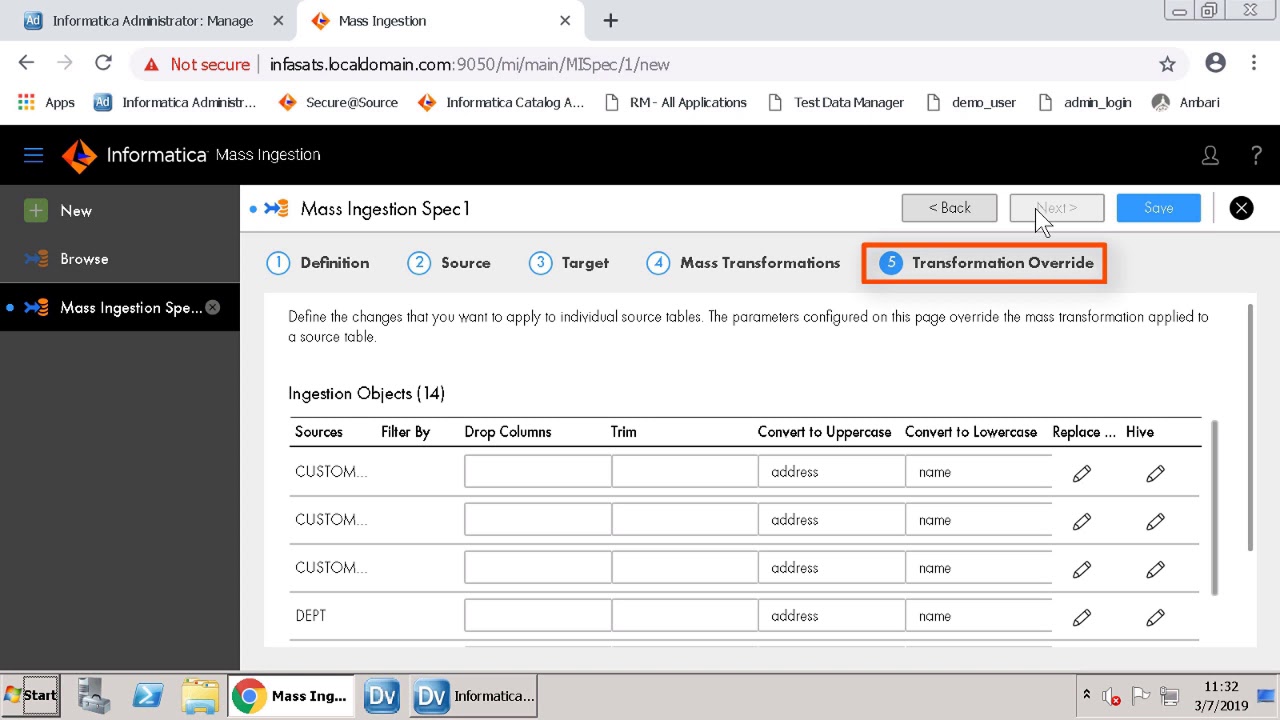Open Apps bookmarks shortcut

coord(46,102)
